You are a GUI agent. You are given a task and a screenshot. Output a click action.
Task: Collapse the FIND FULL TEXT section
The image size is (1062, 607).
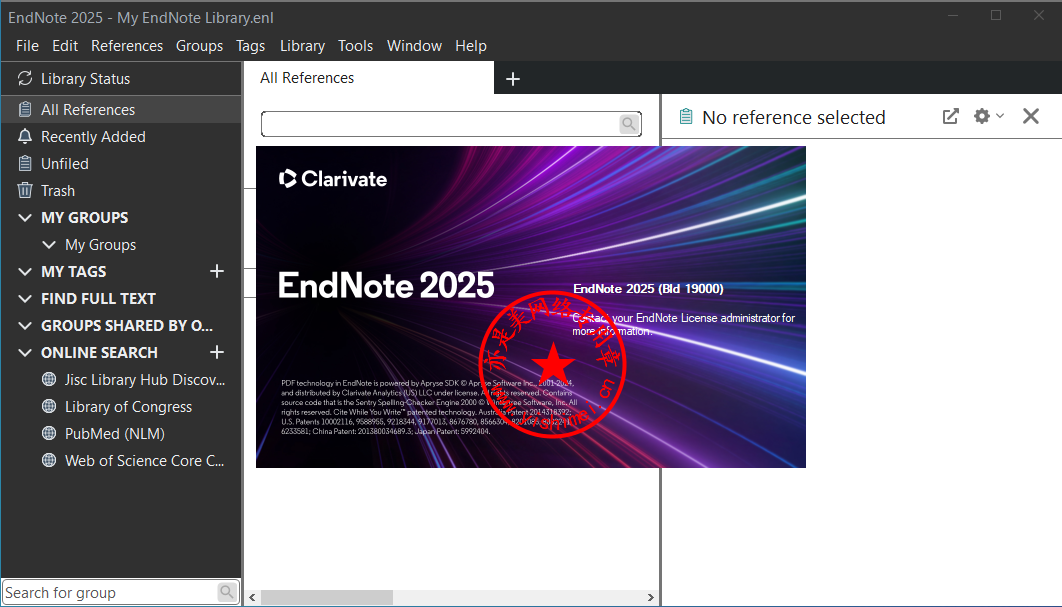pos(25,299)
